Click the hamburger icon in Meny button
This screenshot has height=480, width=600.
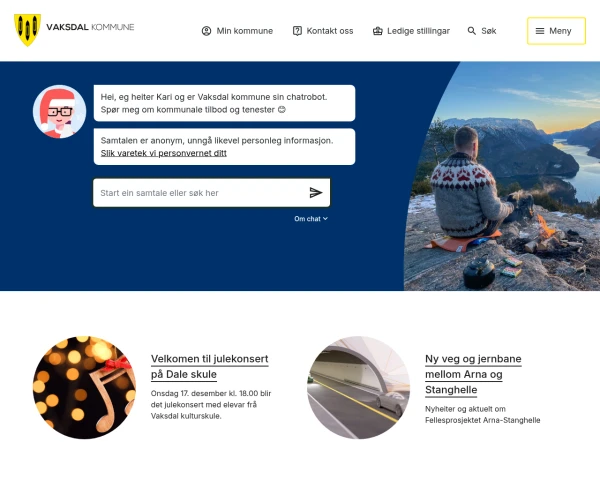tap(540, 31)
